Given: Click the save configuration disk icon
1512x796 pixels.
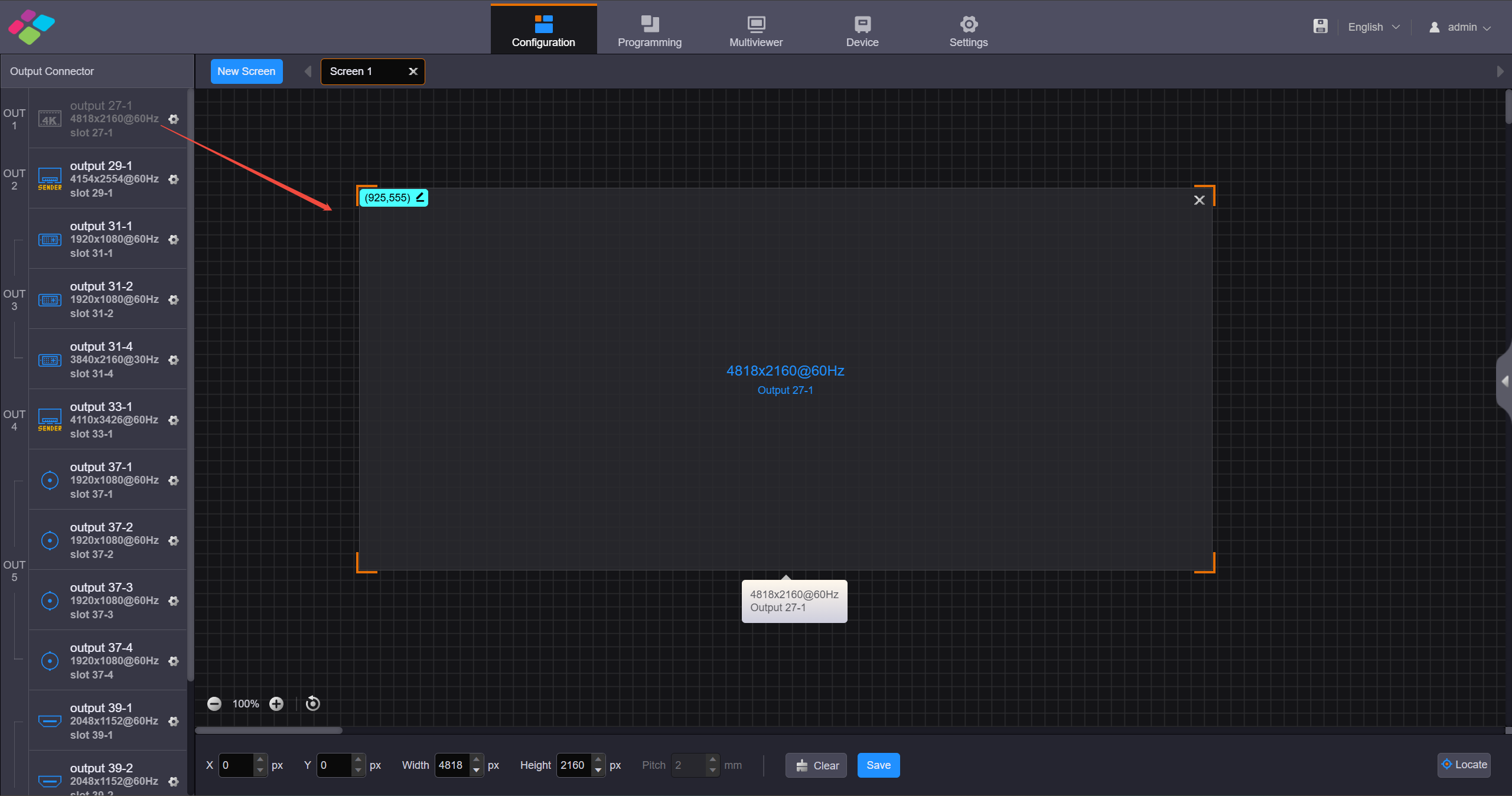Looking at the screenshot, I should coord(1321,27).
